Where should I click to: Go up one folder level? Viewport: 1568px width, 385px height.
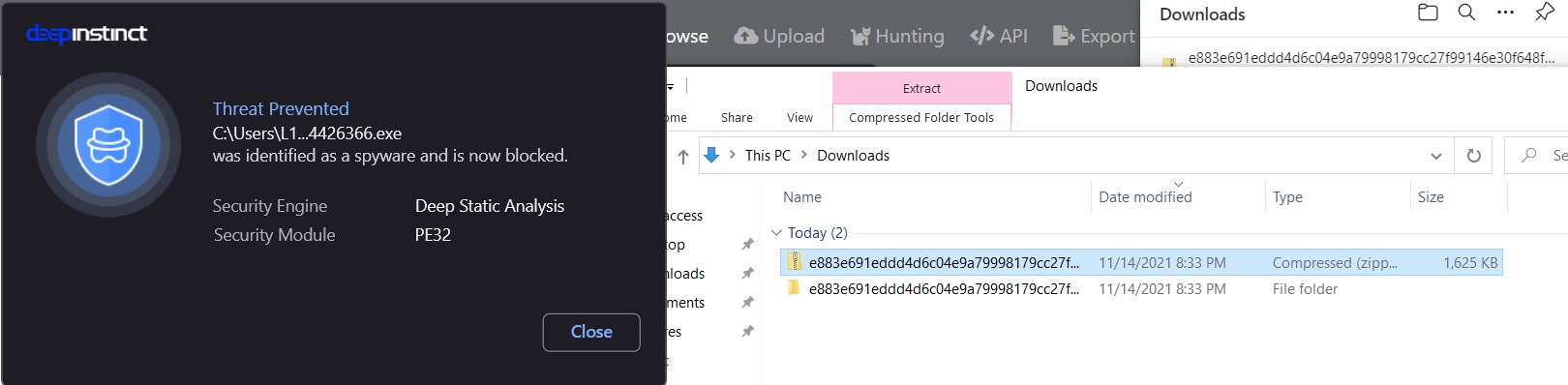[683, 156]
